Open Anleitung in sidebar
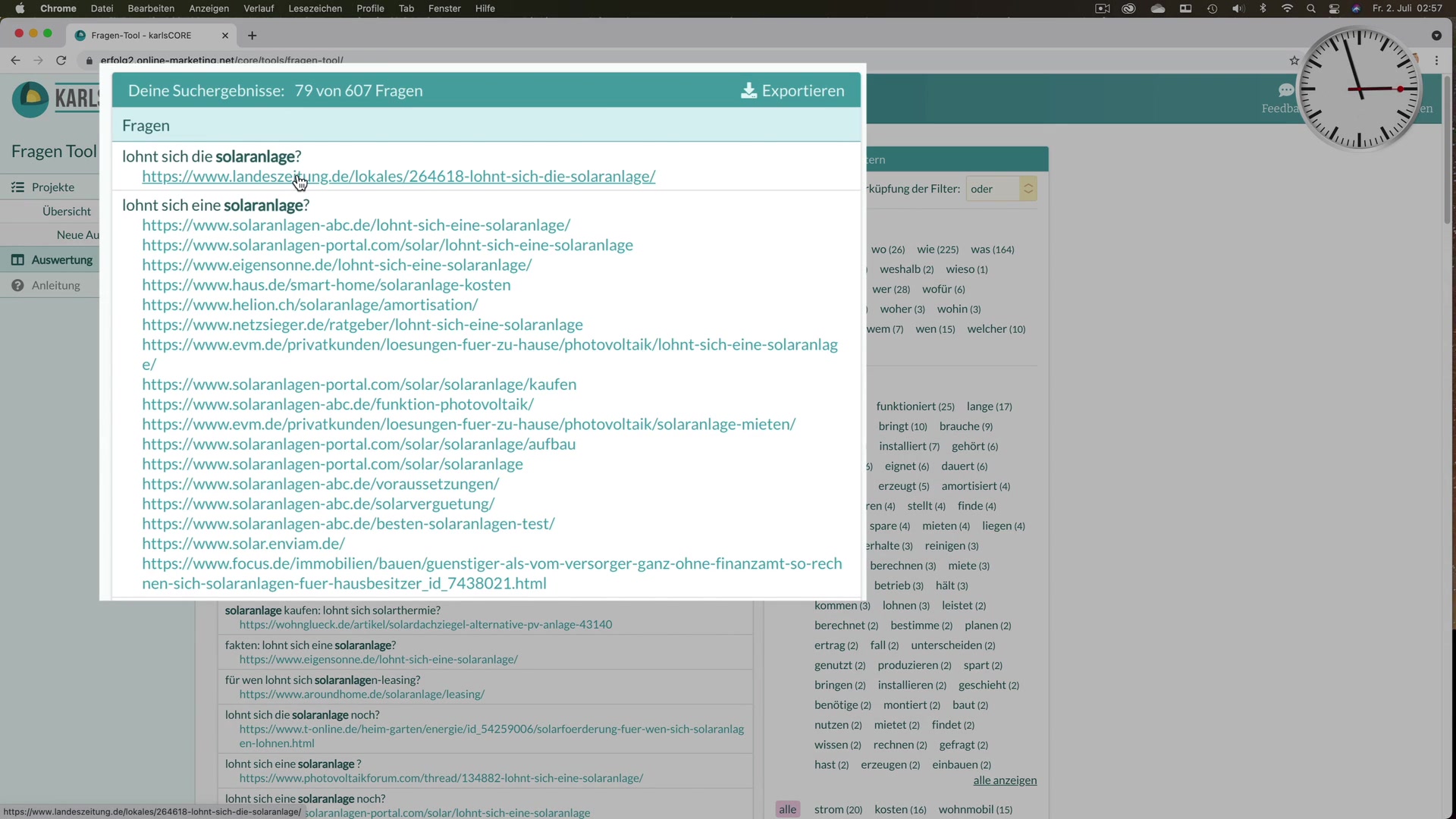1456x819 pixels. [x=56, y=286]
